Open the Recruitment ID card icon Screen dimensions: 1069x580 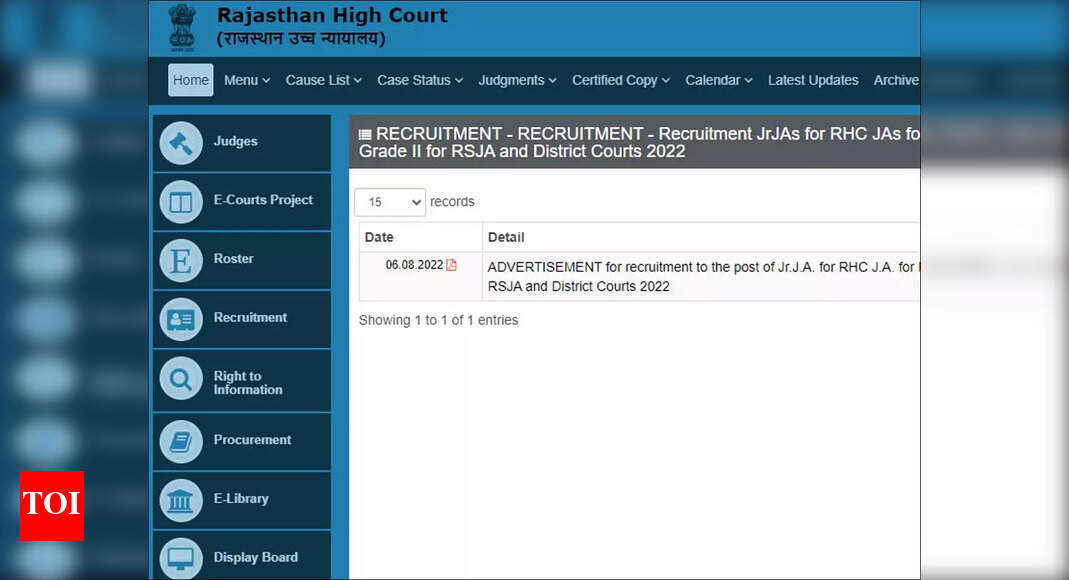181,319
